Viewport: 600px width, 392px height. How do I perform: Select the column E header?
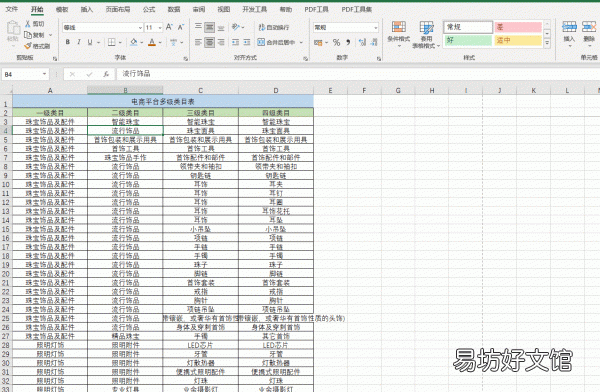[x=330, y=90]
